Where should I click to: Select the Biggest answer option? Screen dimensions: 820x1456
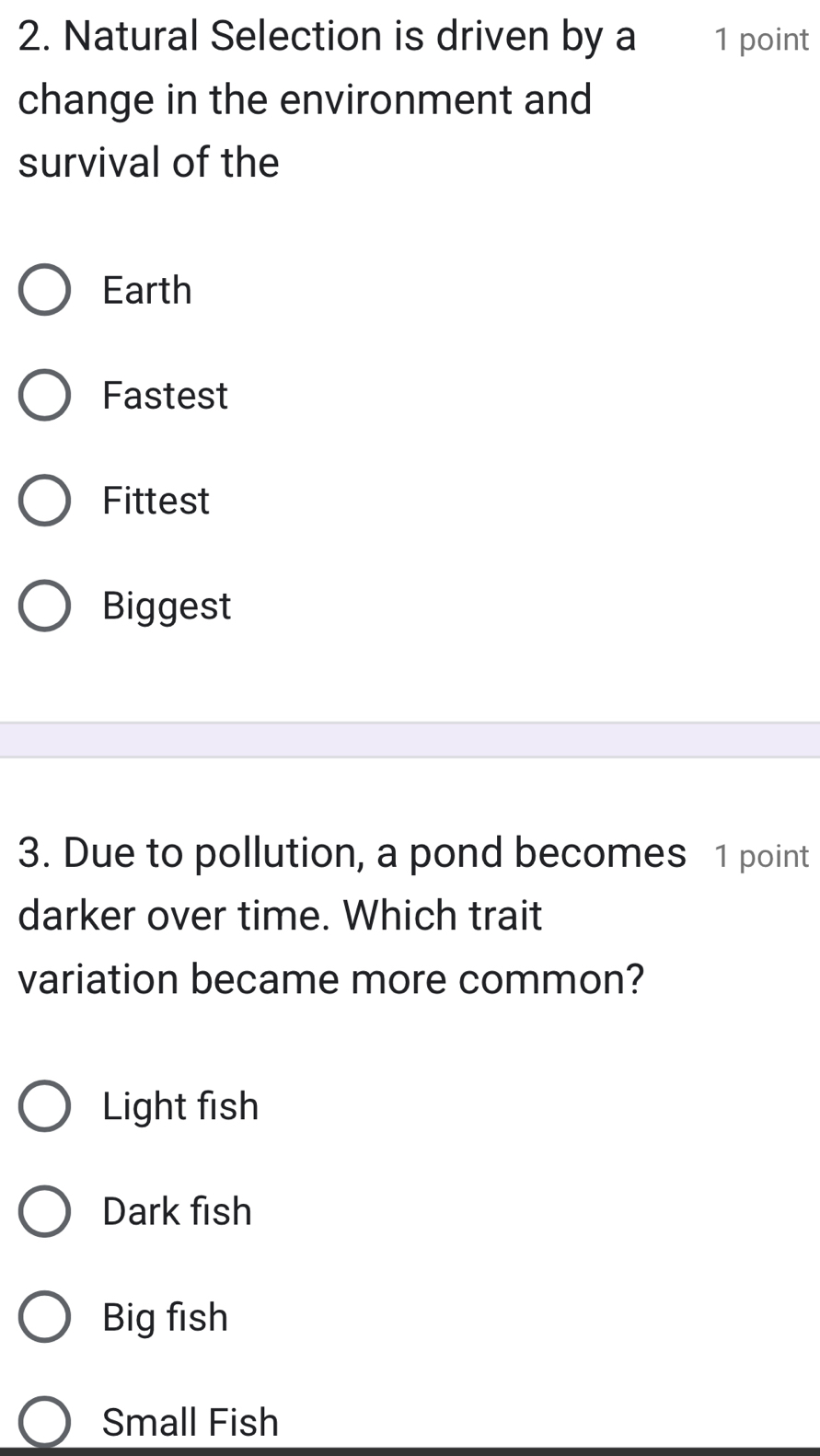point(43,605)
